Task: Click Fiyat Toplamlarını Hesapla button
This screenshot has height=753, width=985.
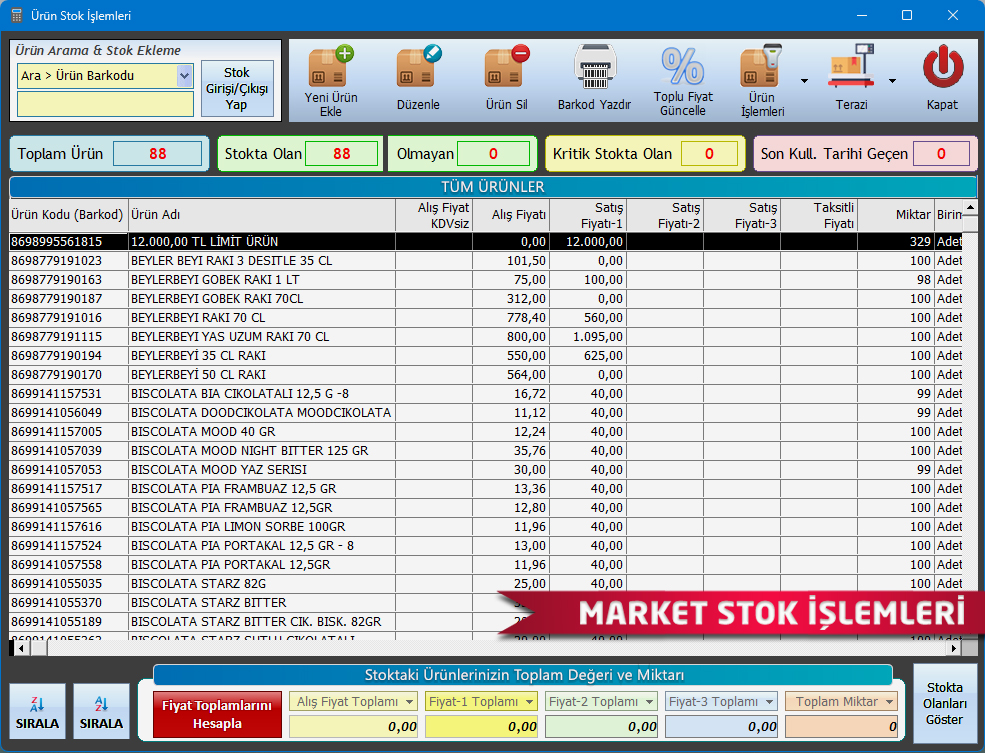Action: (217, 715)
